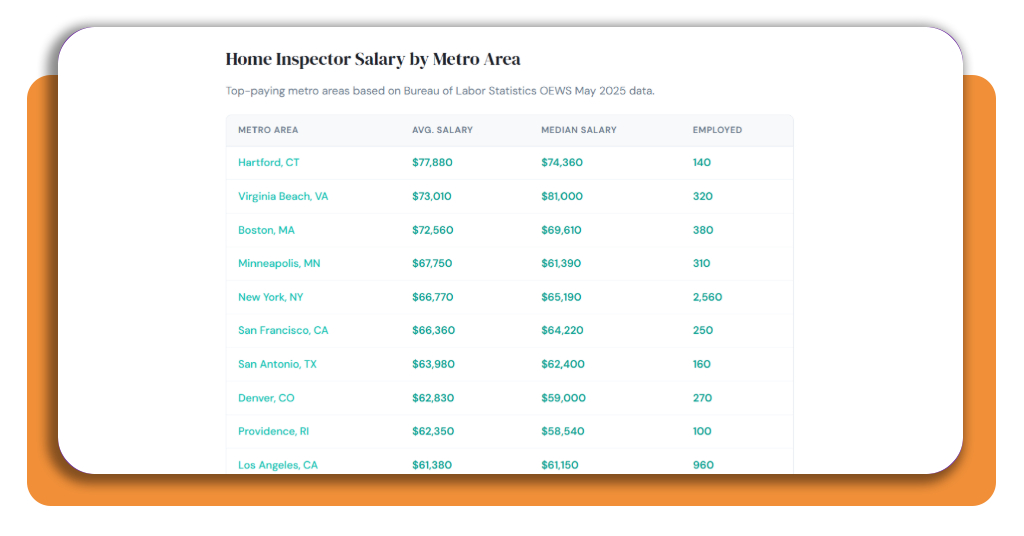Select New York's employed value 2,560
This screenshot has width=1024, height=536.
[707, 297]
